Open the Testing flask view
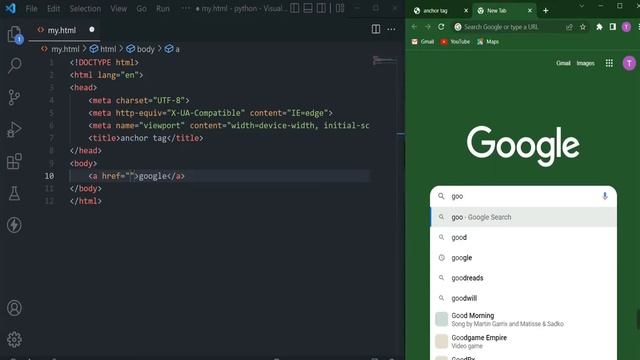The image size is (640, 360). click(x=14, y=193)
